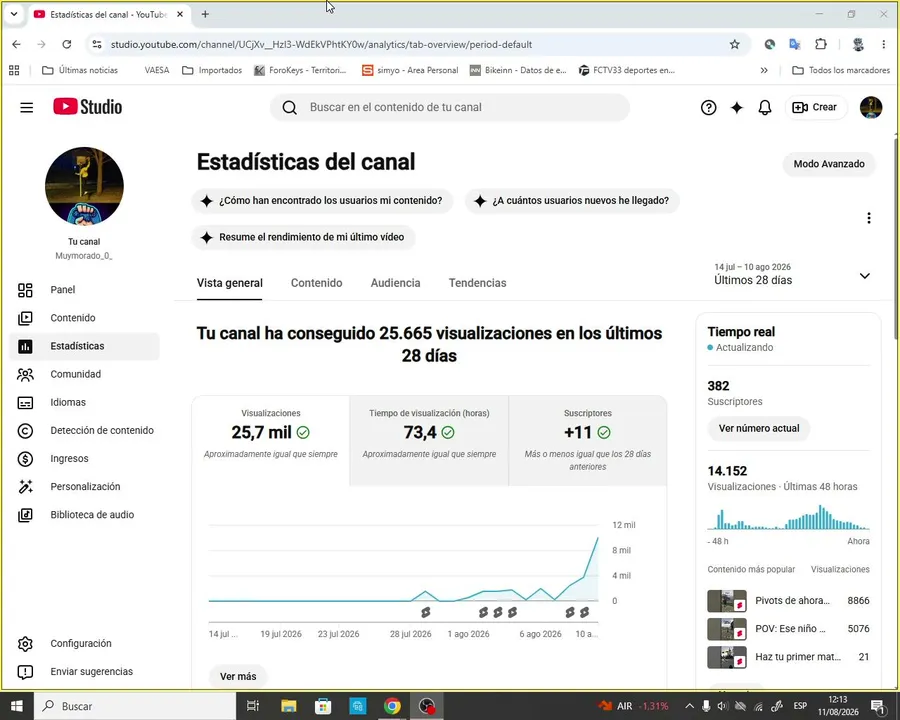Viewport: 900px width, 720px height.
Task: Open the Haz tu primer mat... video row
Action: pos(788,657)
